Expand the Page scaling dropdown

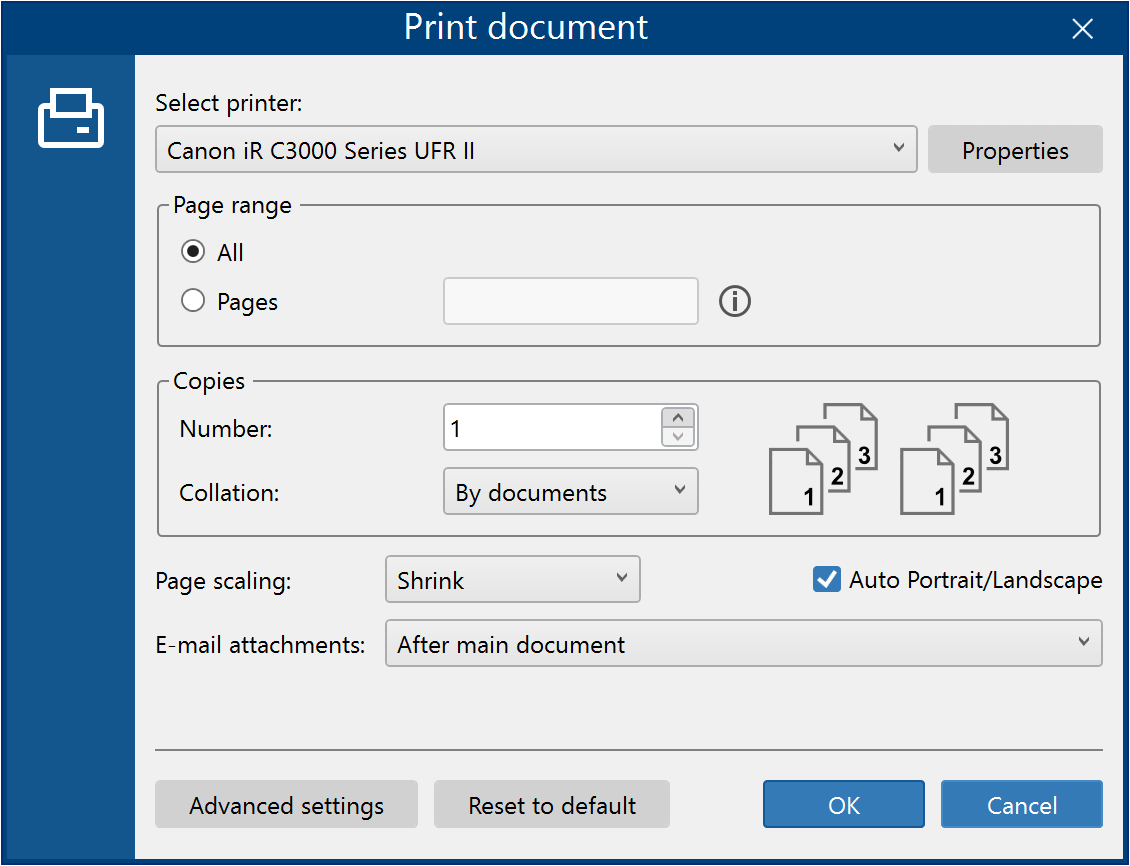[x=512, y=579]
